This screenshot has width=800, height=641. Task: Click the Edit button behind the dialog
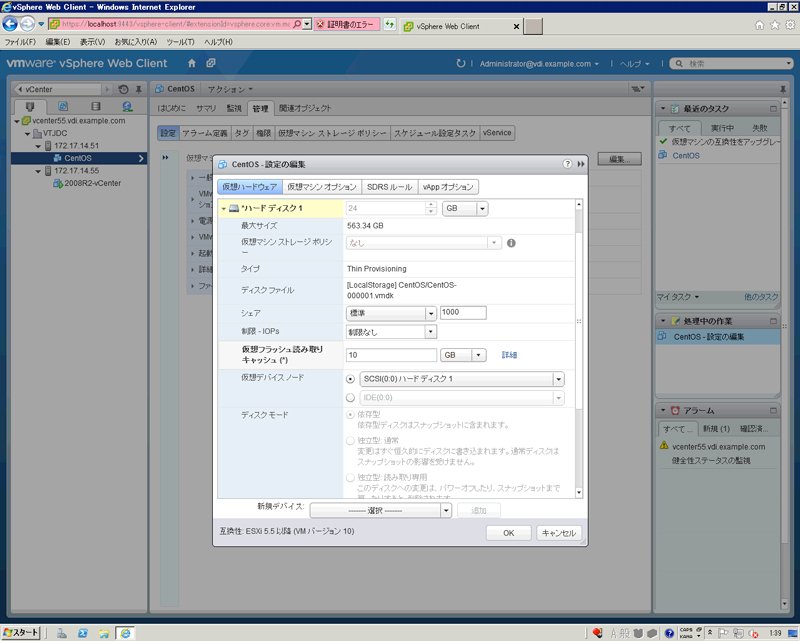click(619, 159)
